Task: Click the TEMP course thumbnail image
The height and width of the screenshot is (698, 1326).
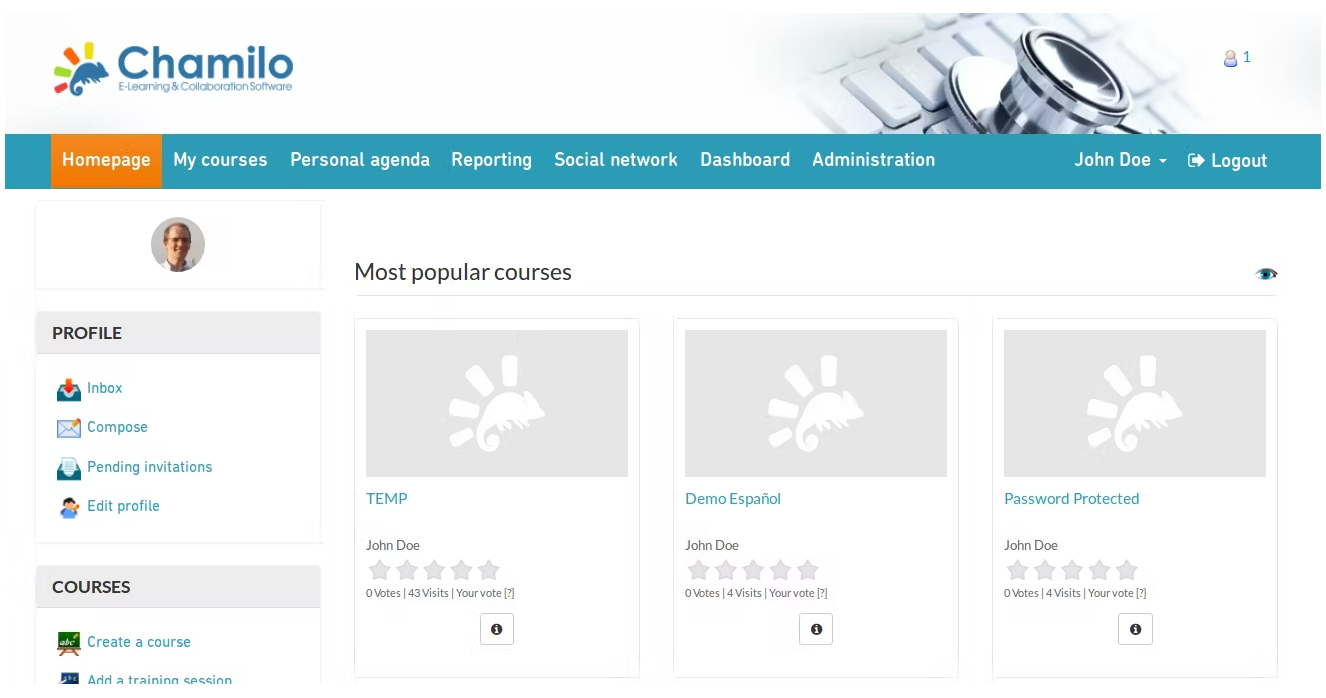Action: pyautogui.click(x=497, y=403)
